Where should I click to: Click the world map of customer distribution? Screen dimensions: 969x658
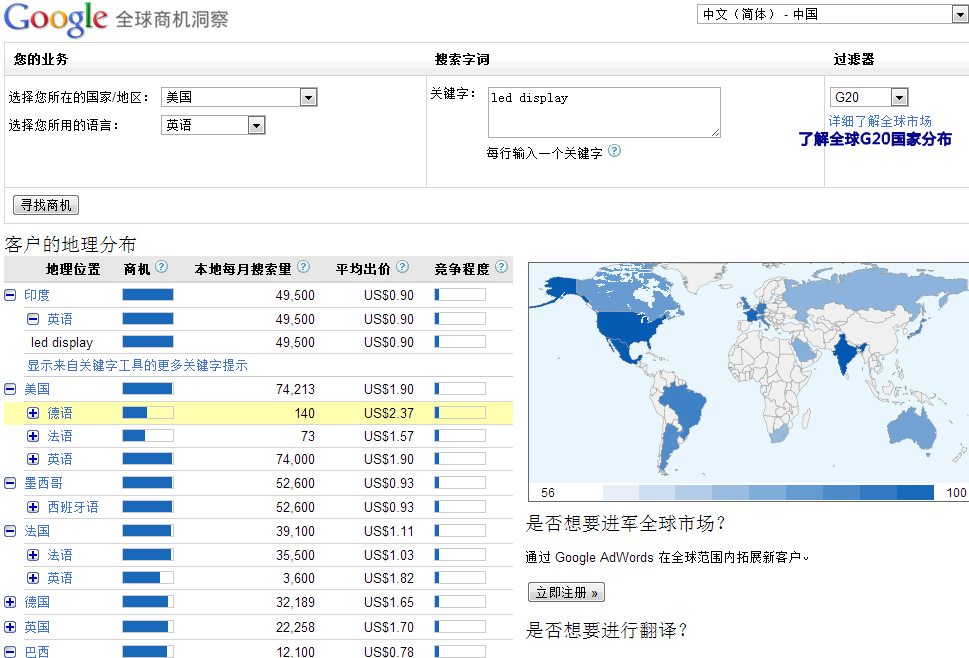(x=748, y=371)
